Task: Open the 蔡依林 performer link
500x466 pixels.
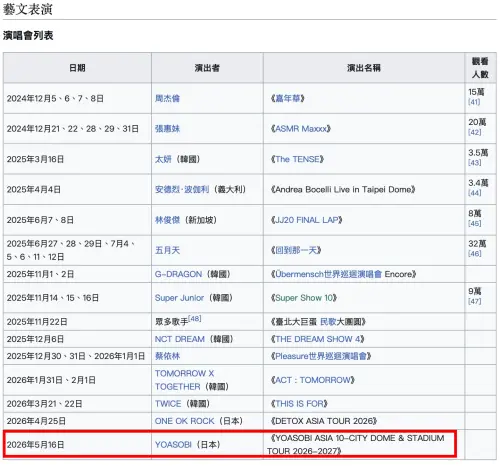Action: click(x=167, y=356)
